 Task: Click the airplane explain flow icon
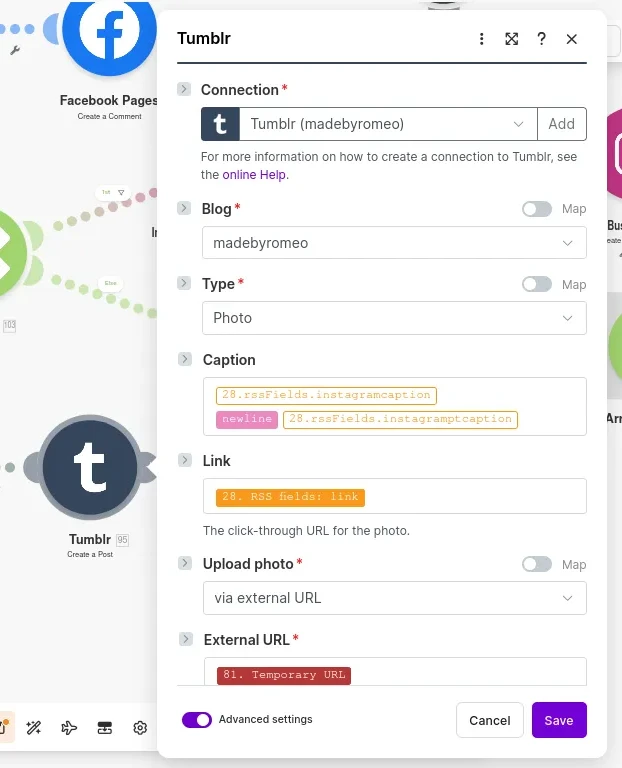tap(69, 728)
